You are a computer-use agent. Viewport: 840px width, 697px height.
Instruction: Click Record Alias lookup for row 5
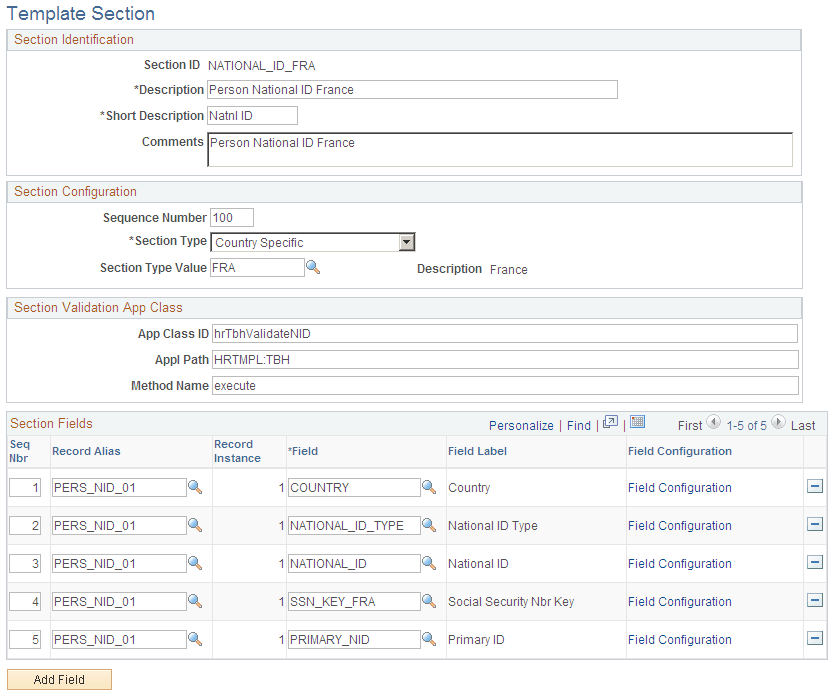pyautogui.click(x=193, y=639)
